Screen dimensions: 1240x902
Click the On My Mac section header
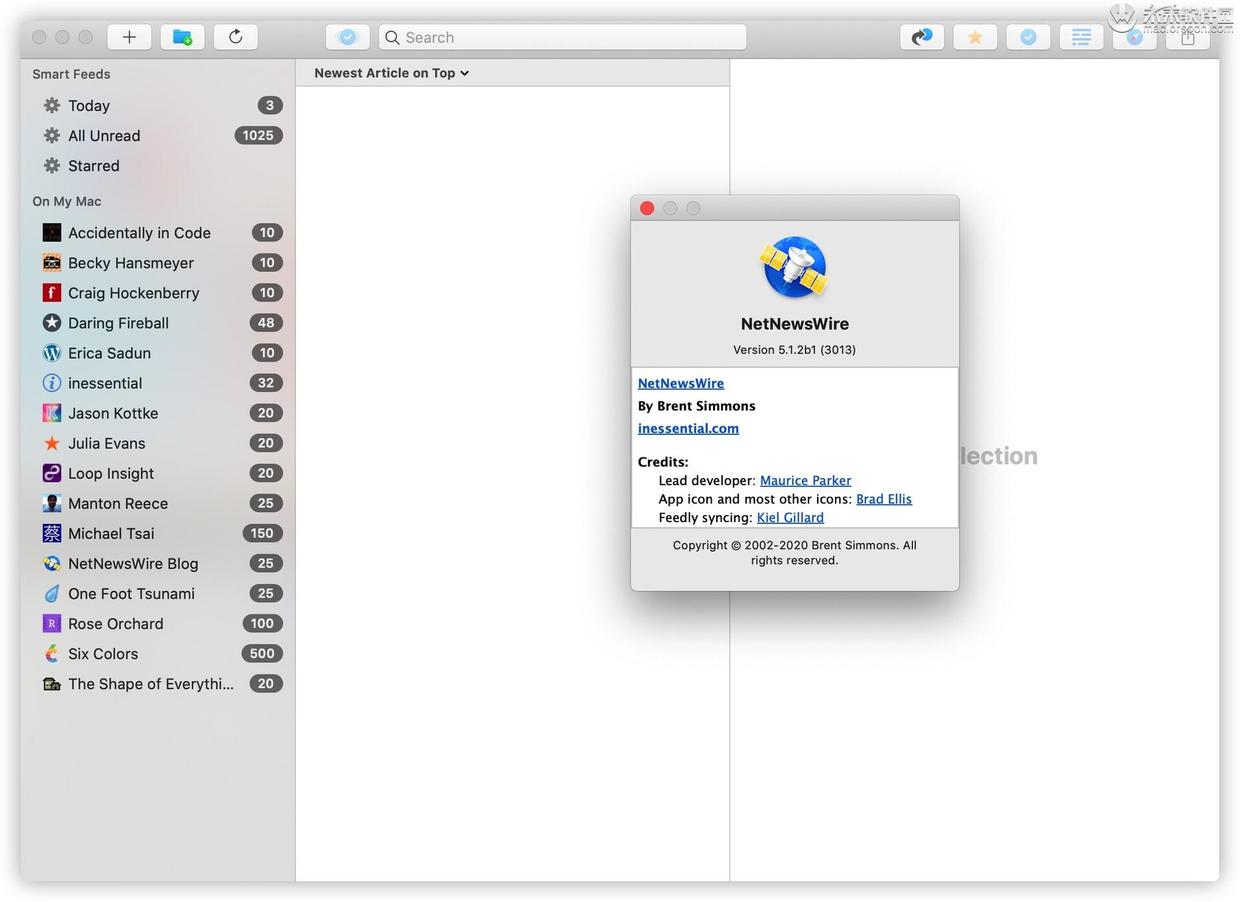pos(67,201)
